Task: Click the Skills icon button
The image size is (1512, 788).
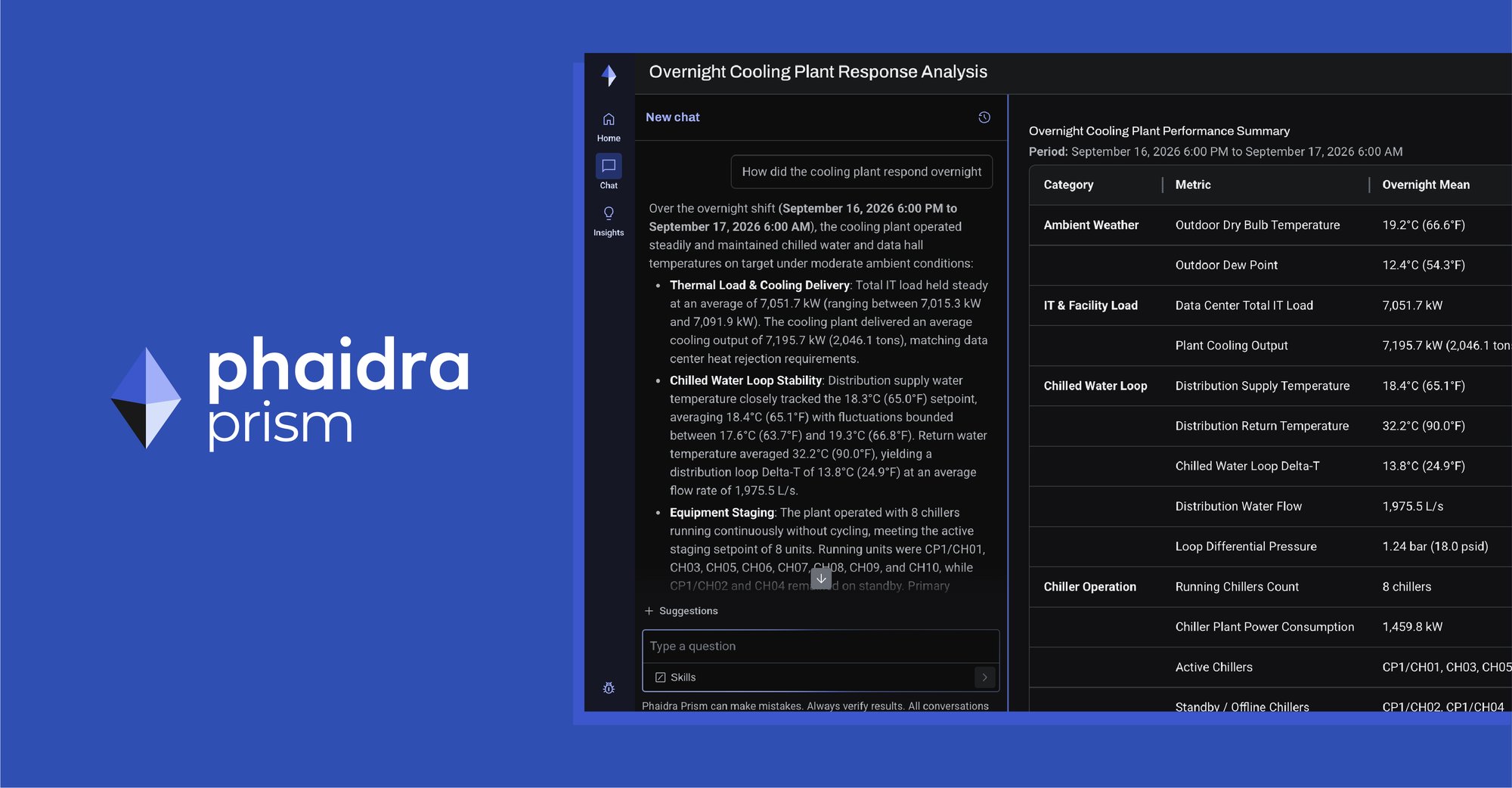Action: [x=675, y=678]
